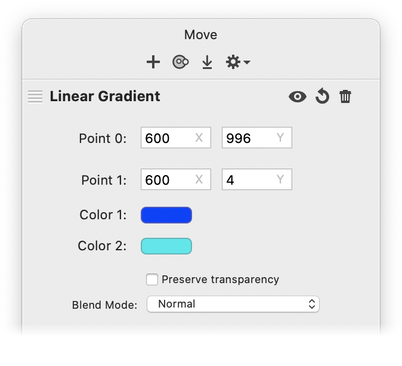Select the Point 1 X field

click(176, 179)
